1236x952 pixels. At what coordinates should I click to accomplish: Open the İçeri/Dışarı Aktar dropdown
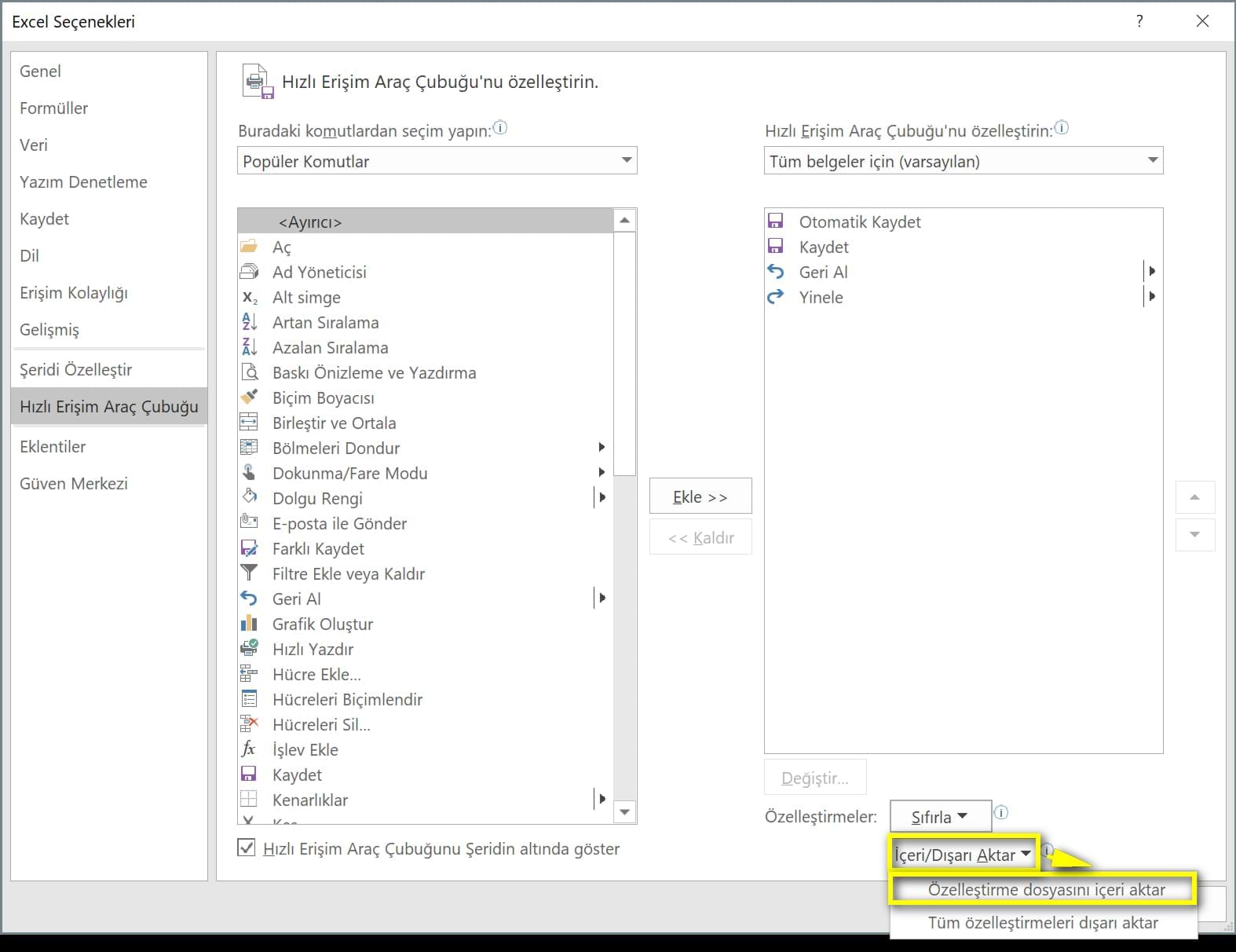click(964, 855)
